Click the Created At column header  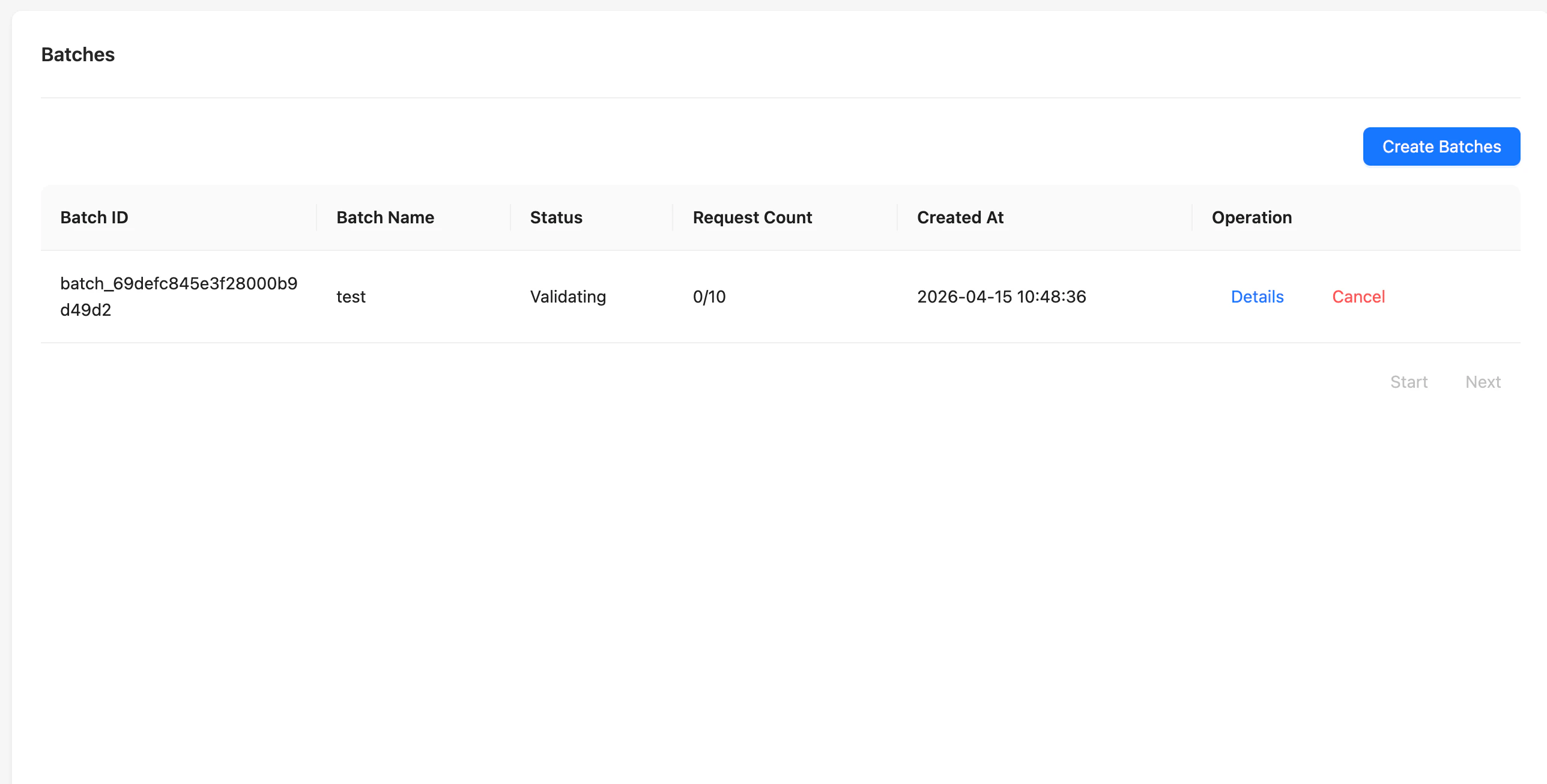point(960,217)
